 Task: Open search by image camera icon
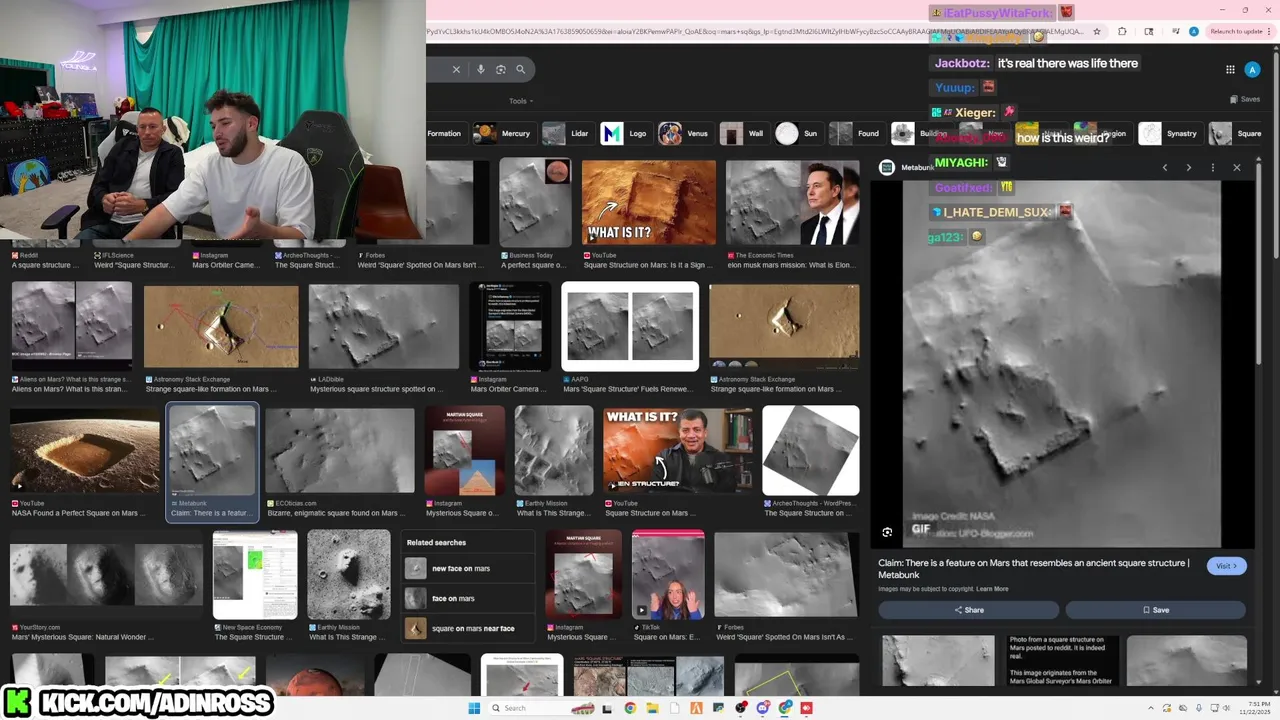[501, 69]
